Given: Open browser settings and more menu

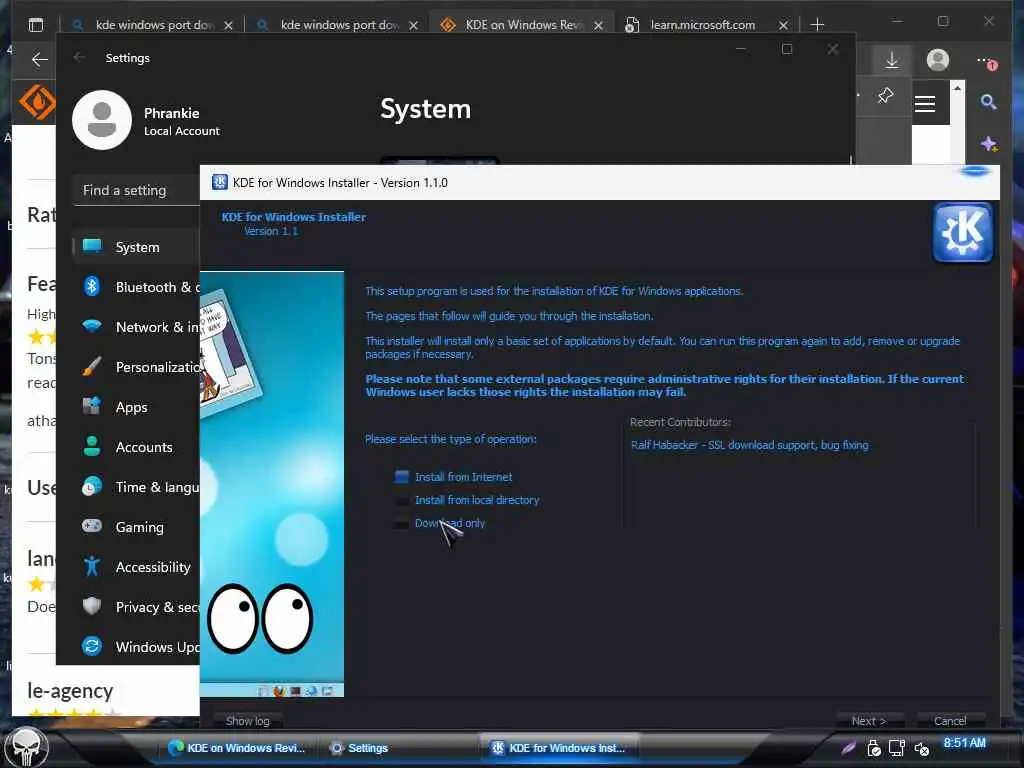Looking at the screenshot, I should coord(987,61).
